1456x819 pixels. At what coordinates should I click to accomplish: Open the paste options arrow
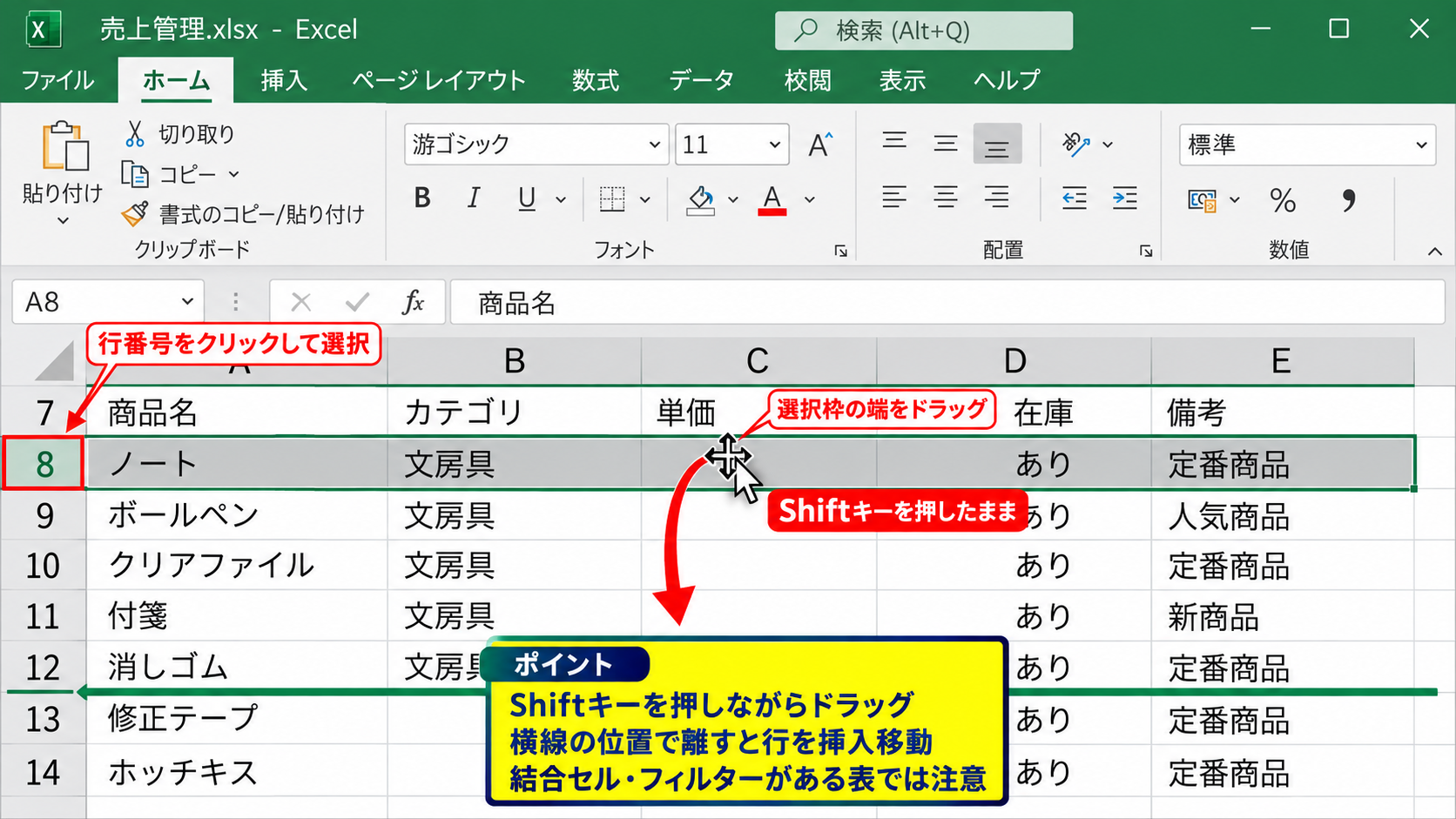[63, 221]
